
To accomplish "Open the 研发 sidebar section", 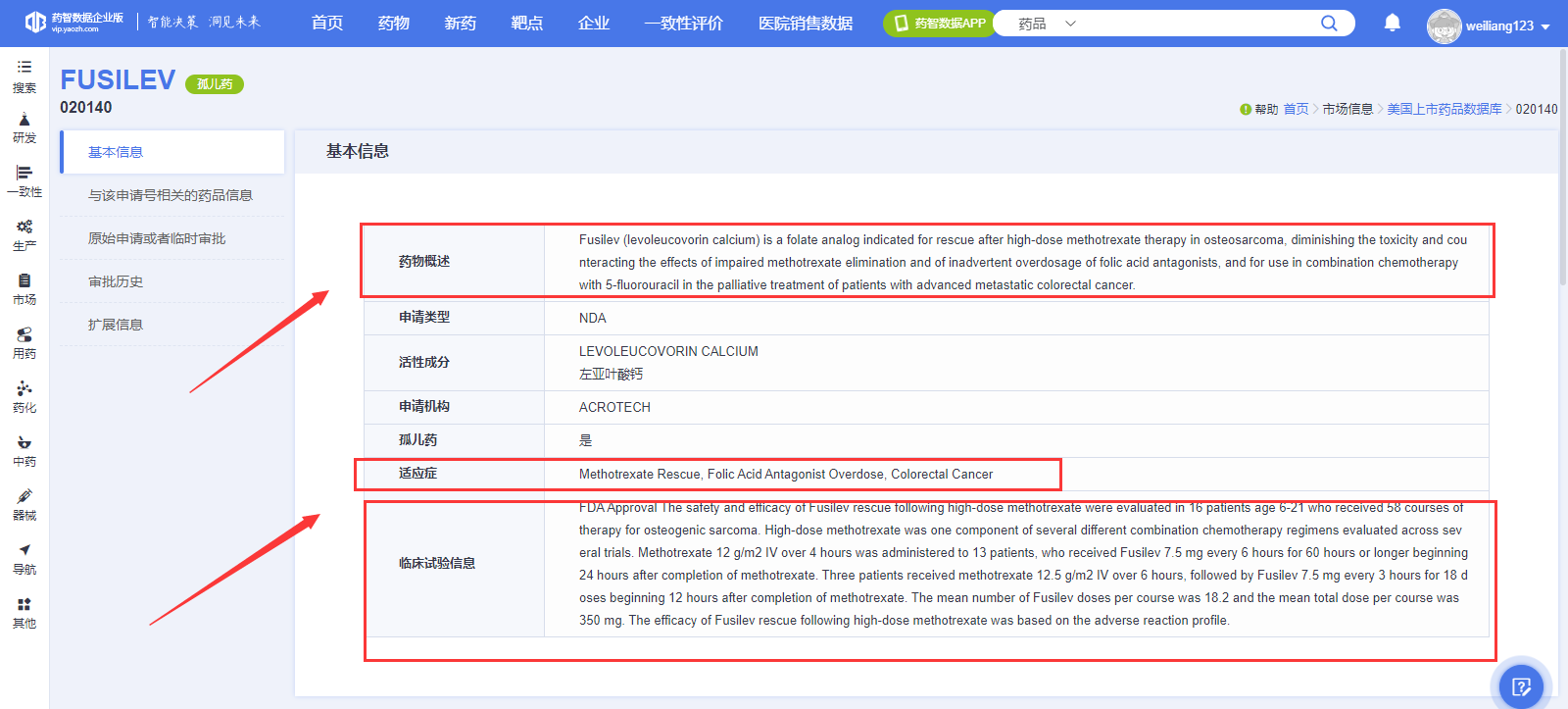I will [24, 127].
